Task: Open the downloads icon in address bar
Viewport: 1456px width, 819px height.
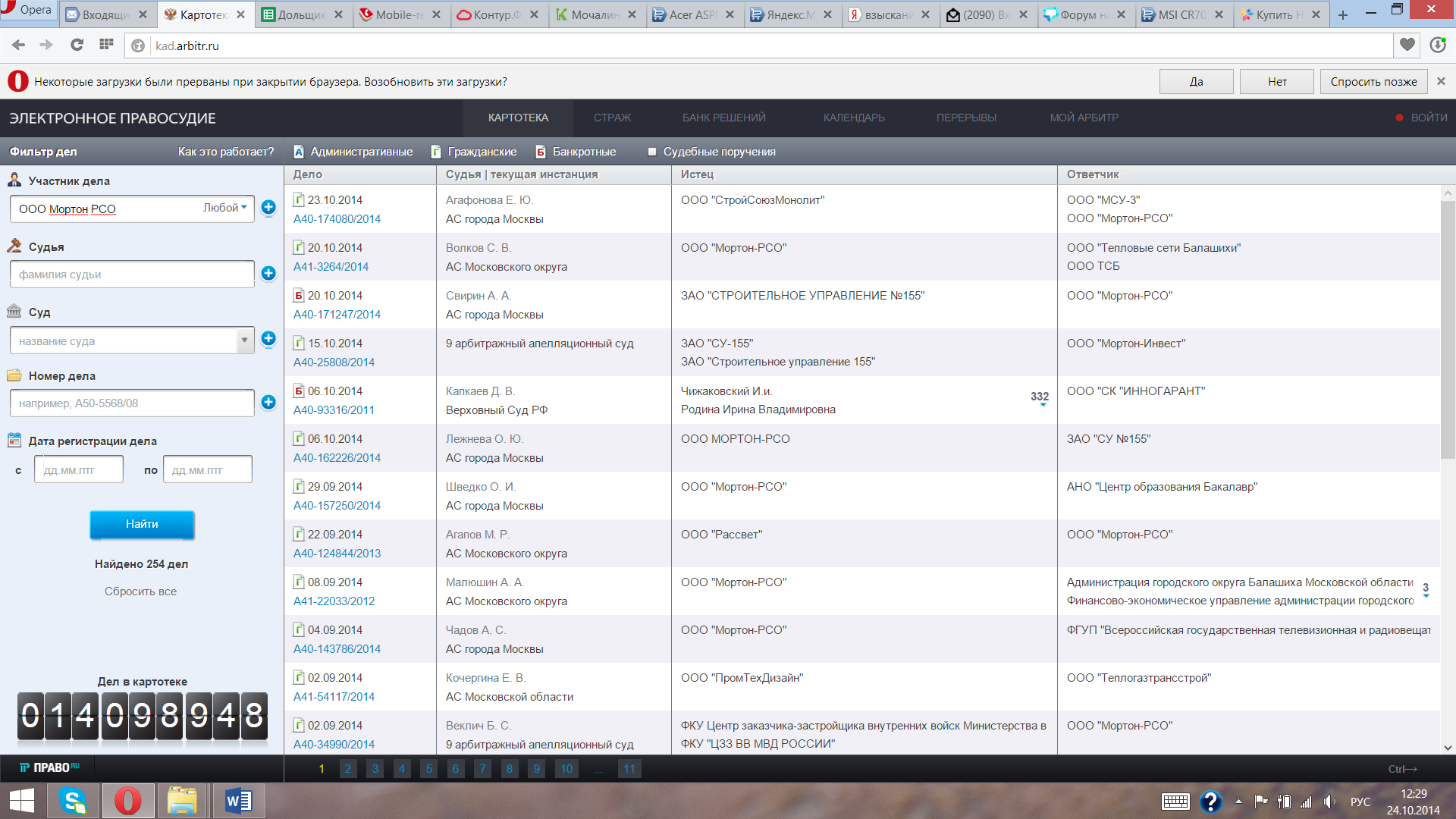Action: (1438, 45)
